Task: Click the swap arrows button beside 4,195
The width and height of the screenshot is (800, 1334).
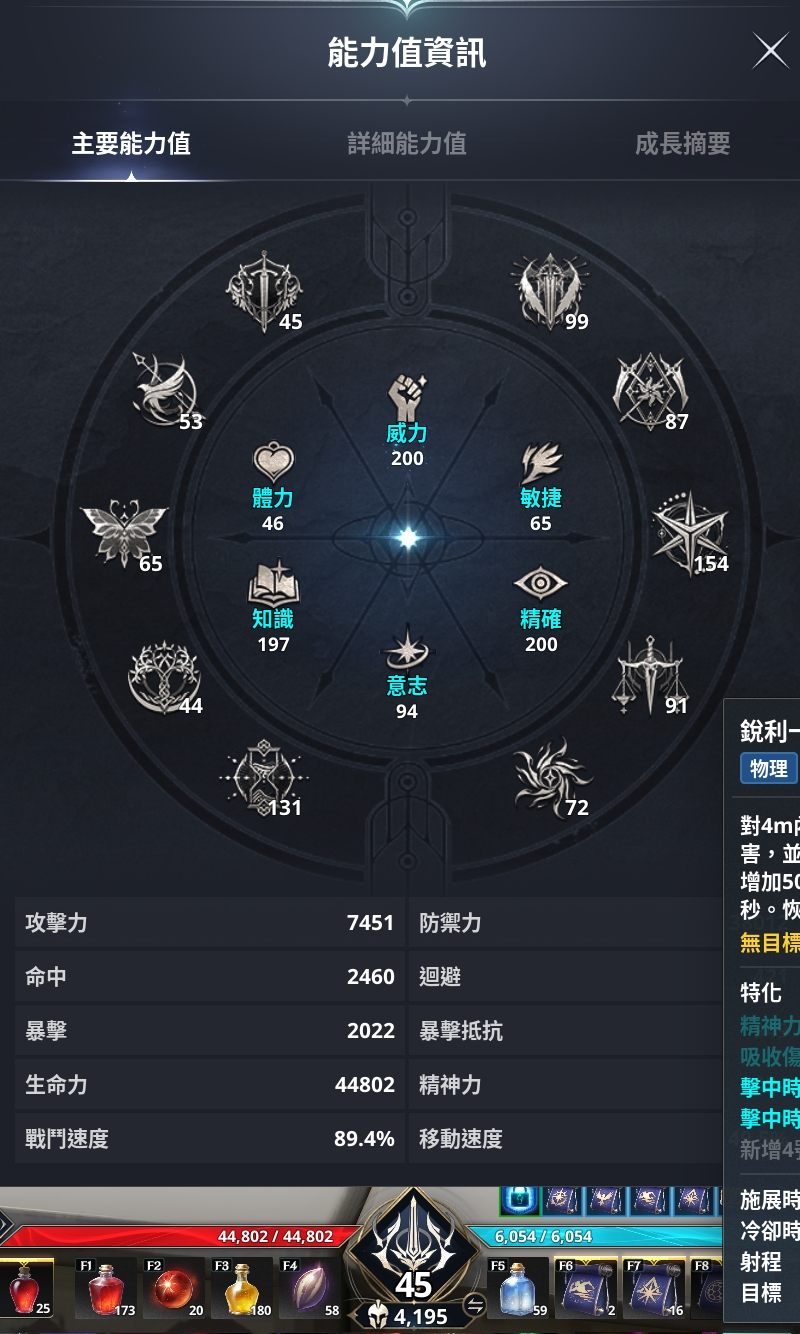Action: (475, 1306)
